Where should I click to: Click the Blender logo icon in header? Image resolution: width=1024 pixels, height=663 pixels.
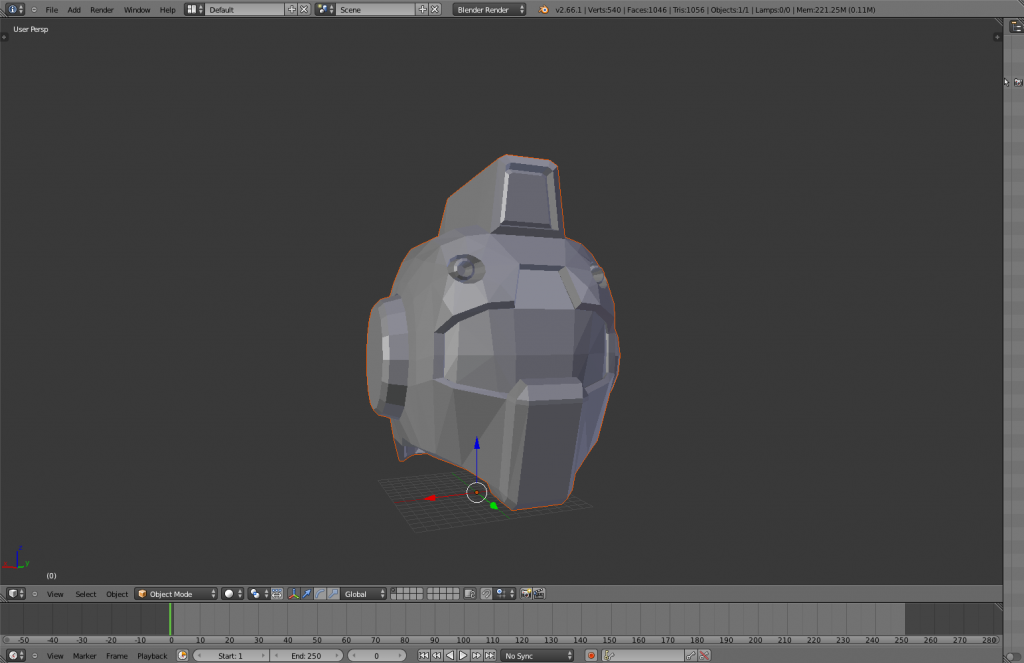[543, 9]
